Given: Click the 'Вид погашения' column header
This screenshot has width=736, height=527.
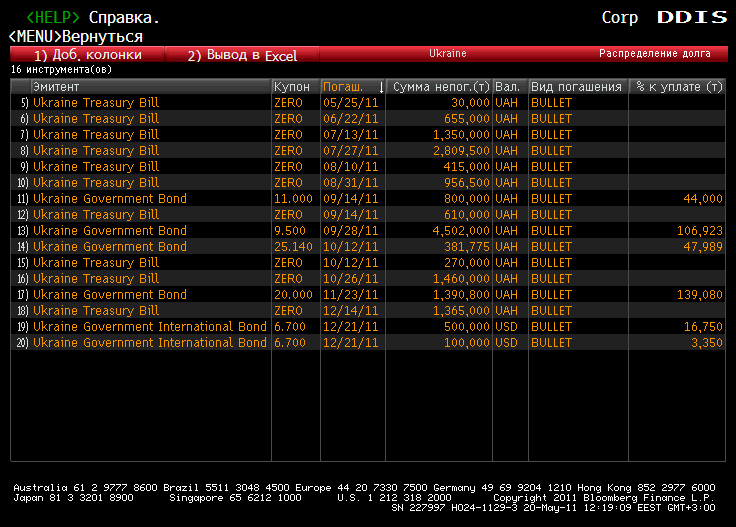Looking at the screenshot, I should [576, 87].
